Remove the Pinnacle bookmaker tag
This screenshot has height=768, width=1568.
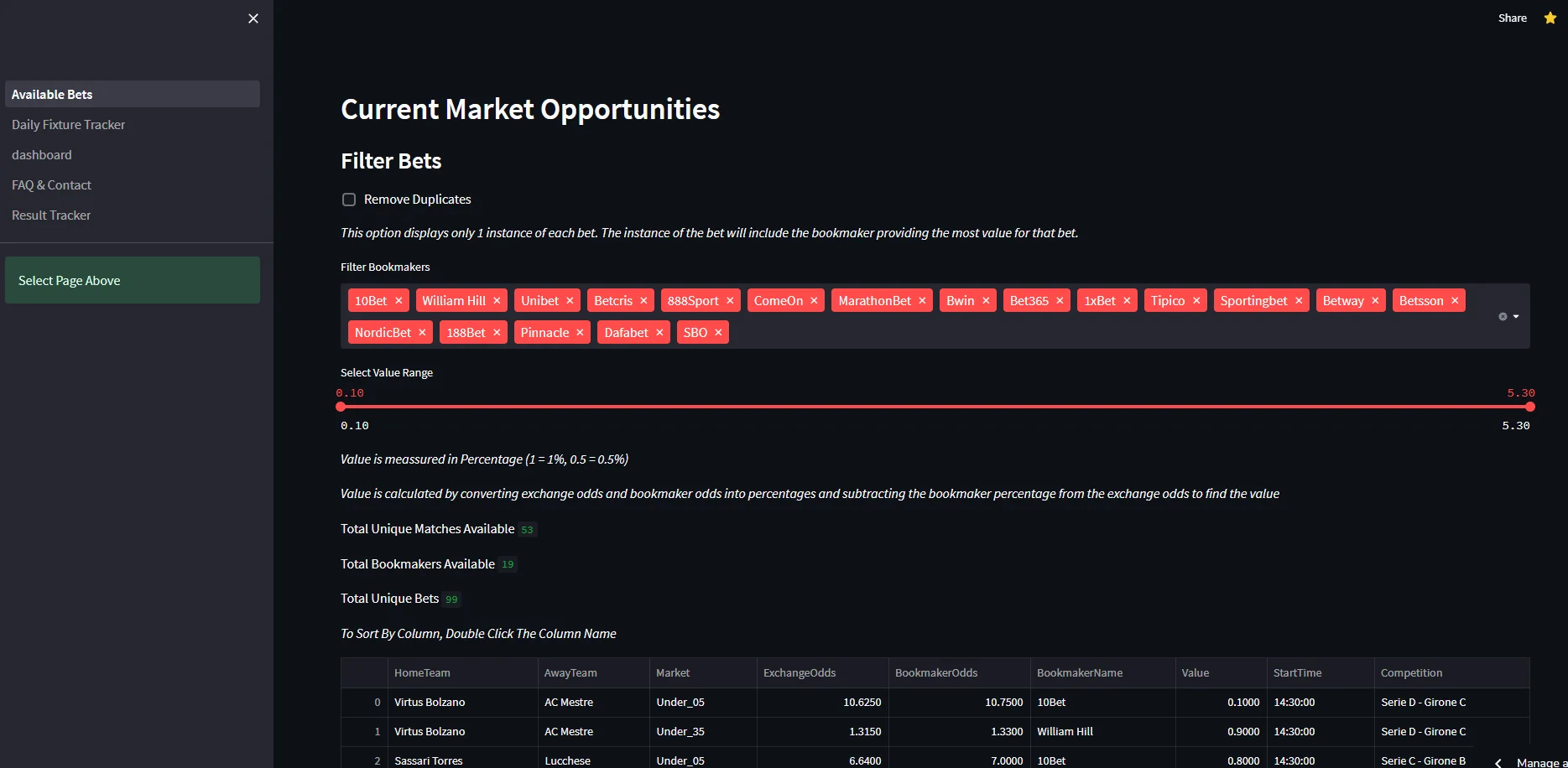coord(580,333)
